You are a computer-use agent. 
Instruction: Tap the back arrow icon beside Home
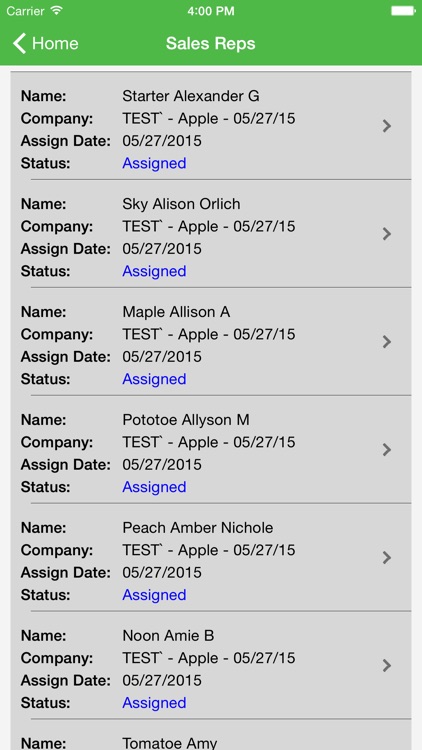(19, 44)
